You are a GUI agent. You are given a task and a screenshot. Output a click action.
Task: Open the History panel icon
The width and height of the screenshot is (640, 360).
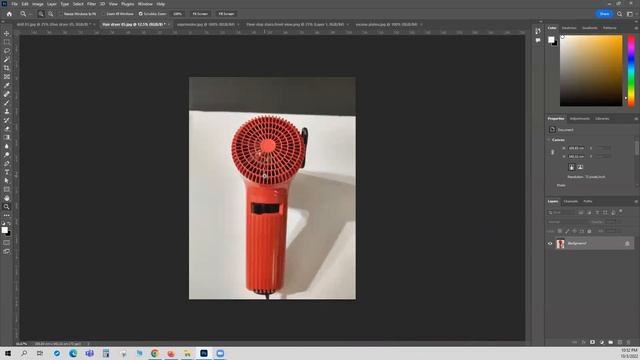tap(538, 31)
